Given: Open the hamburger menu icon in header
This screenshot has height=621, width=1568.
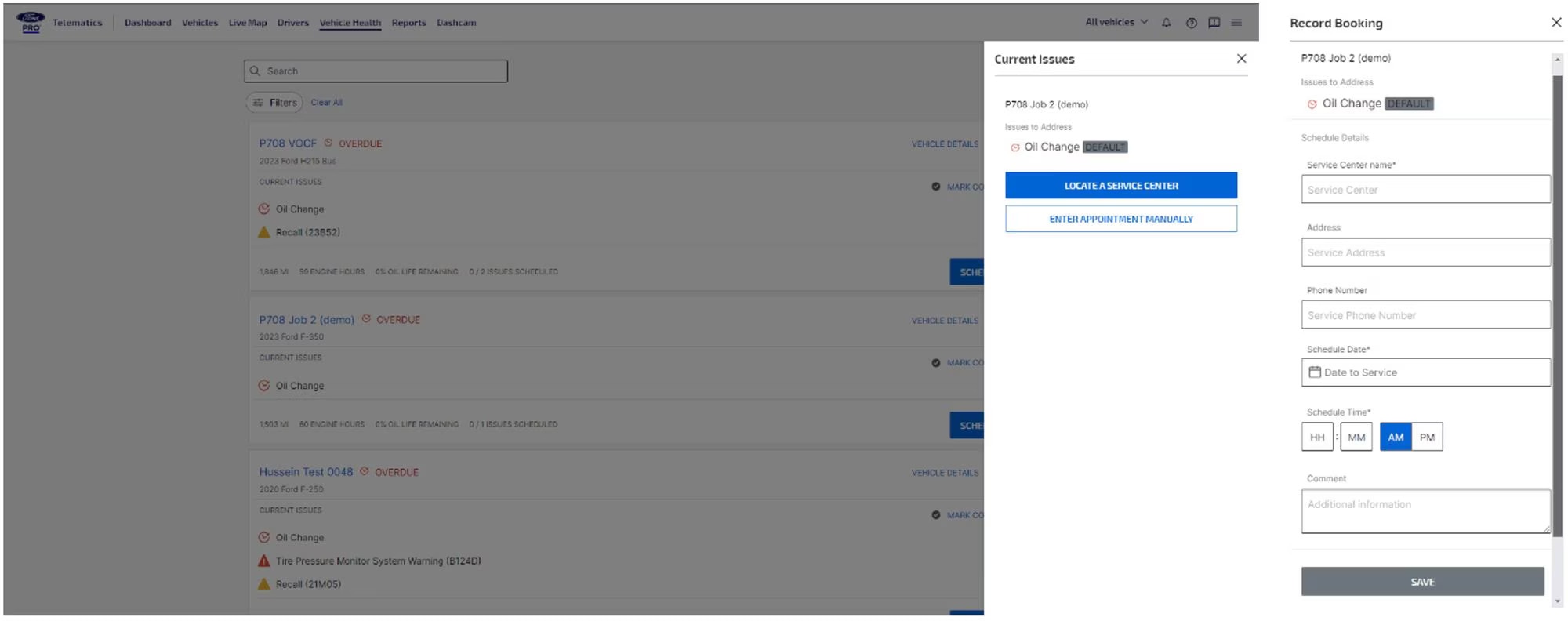Looking at the screenshot, I should coord(1236,23).
